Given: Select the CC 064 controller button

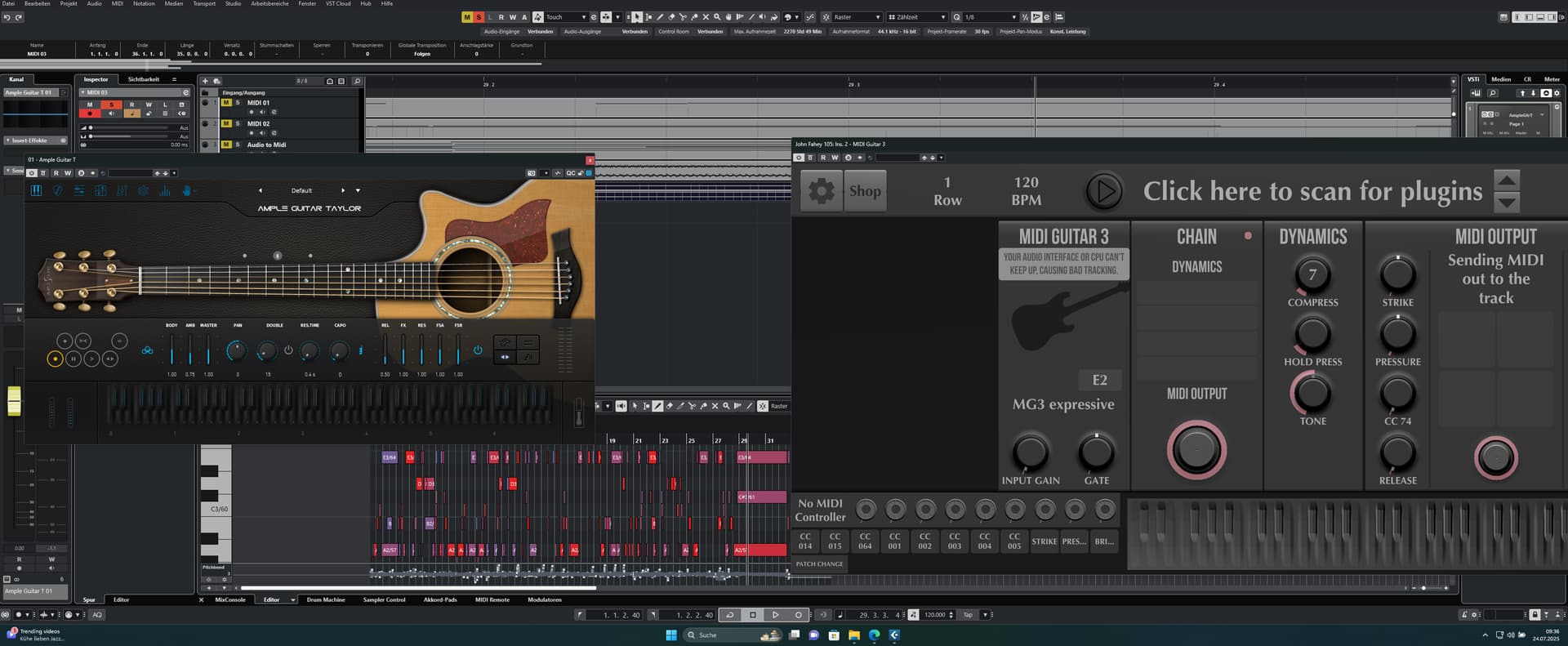Looking at the screenshot, I should 865,541.
